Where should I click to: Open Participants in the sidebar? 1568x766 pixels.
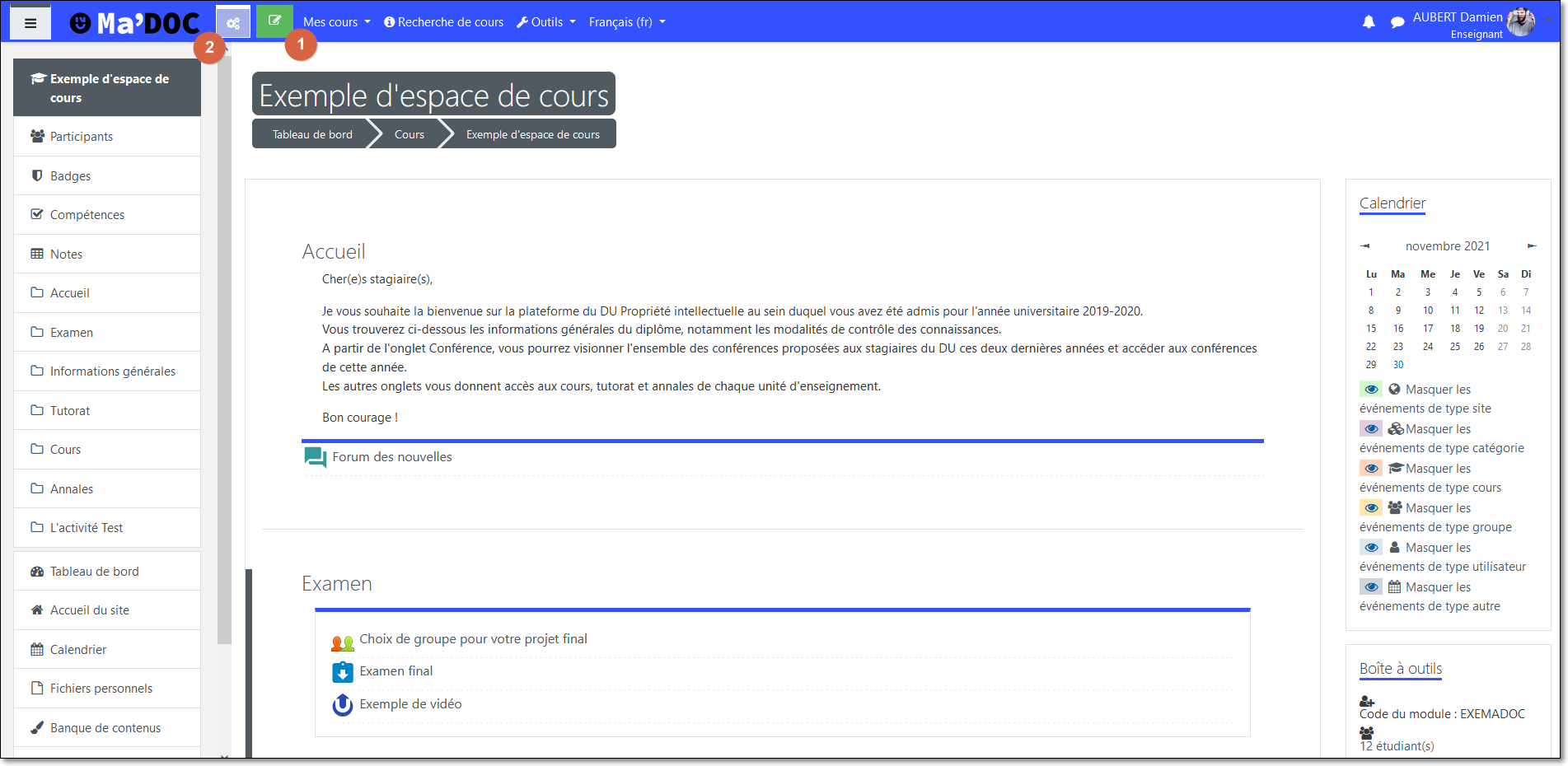pyautogui.click(x=81, y=137)
